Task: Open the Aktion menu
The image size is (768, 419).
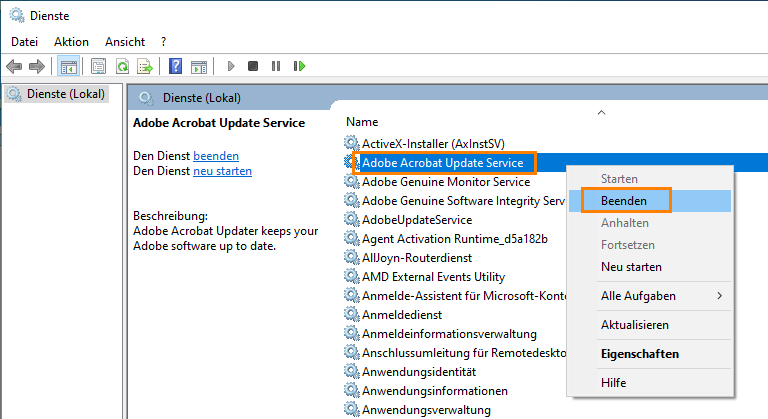Action: [x=72, y=42]
